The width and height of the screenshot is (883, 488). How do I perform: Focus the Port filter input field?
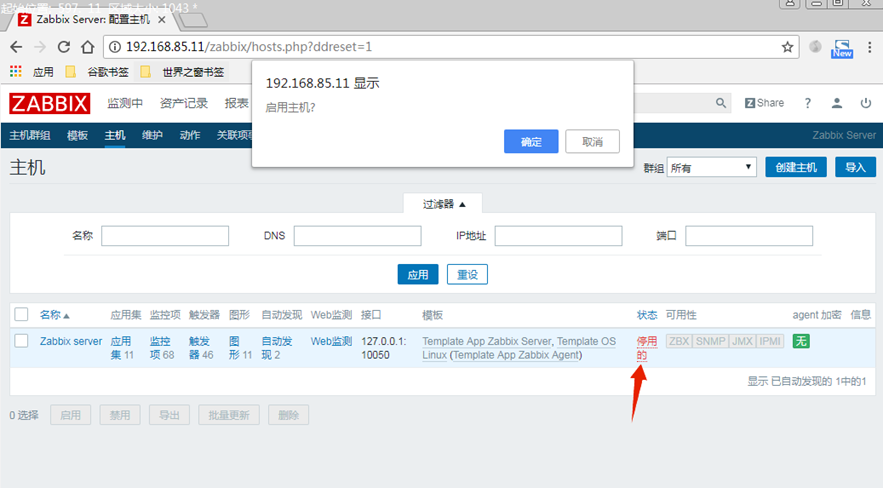coord(749,236)
